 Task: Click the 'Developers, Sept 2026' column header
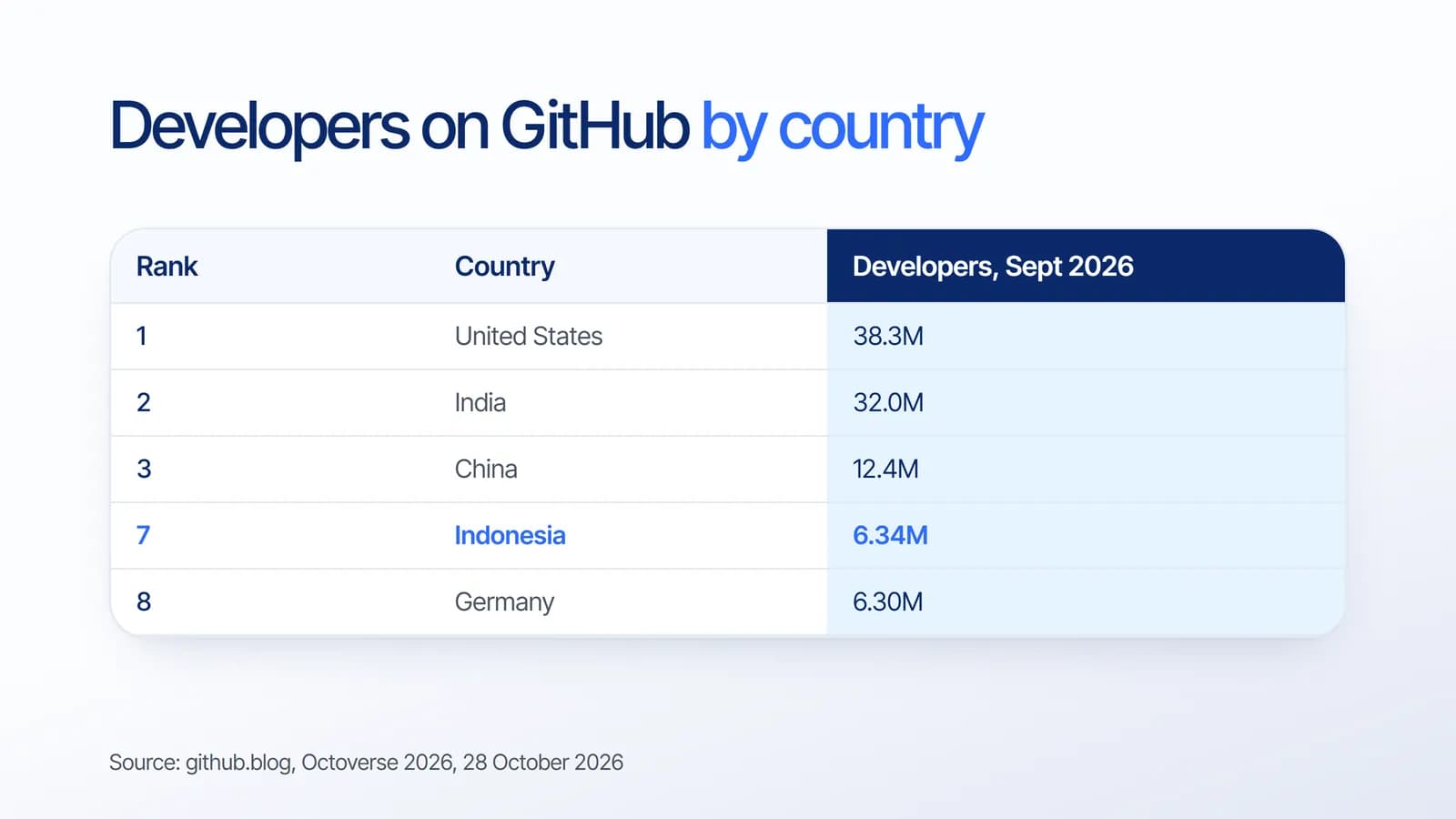[x=993, y=267]
